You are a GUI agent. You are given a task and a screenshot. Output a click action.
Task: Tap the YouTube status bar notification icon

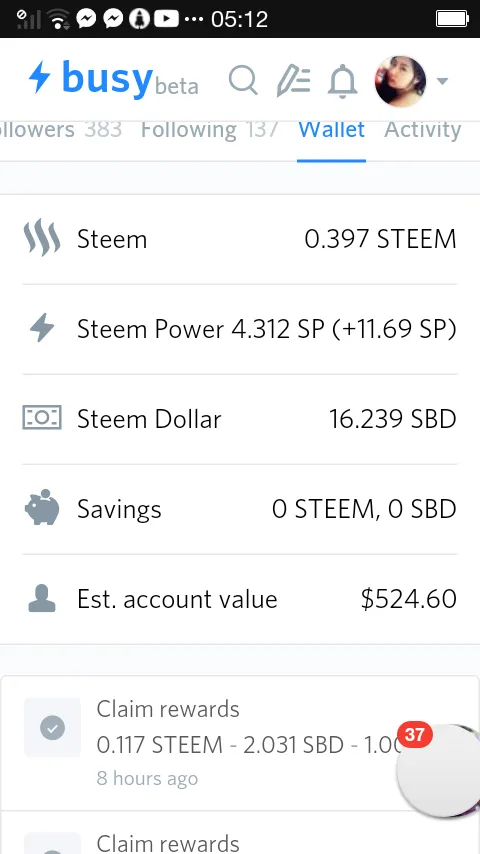(x=166, y=19)
